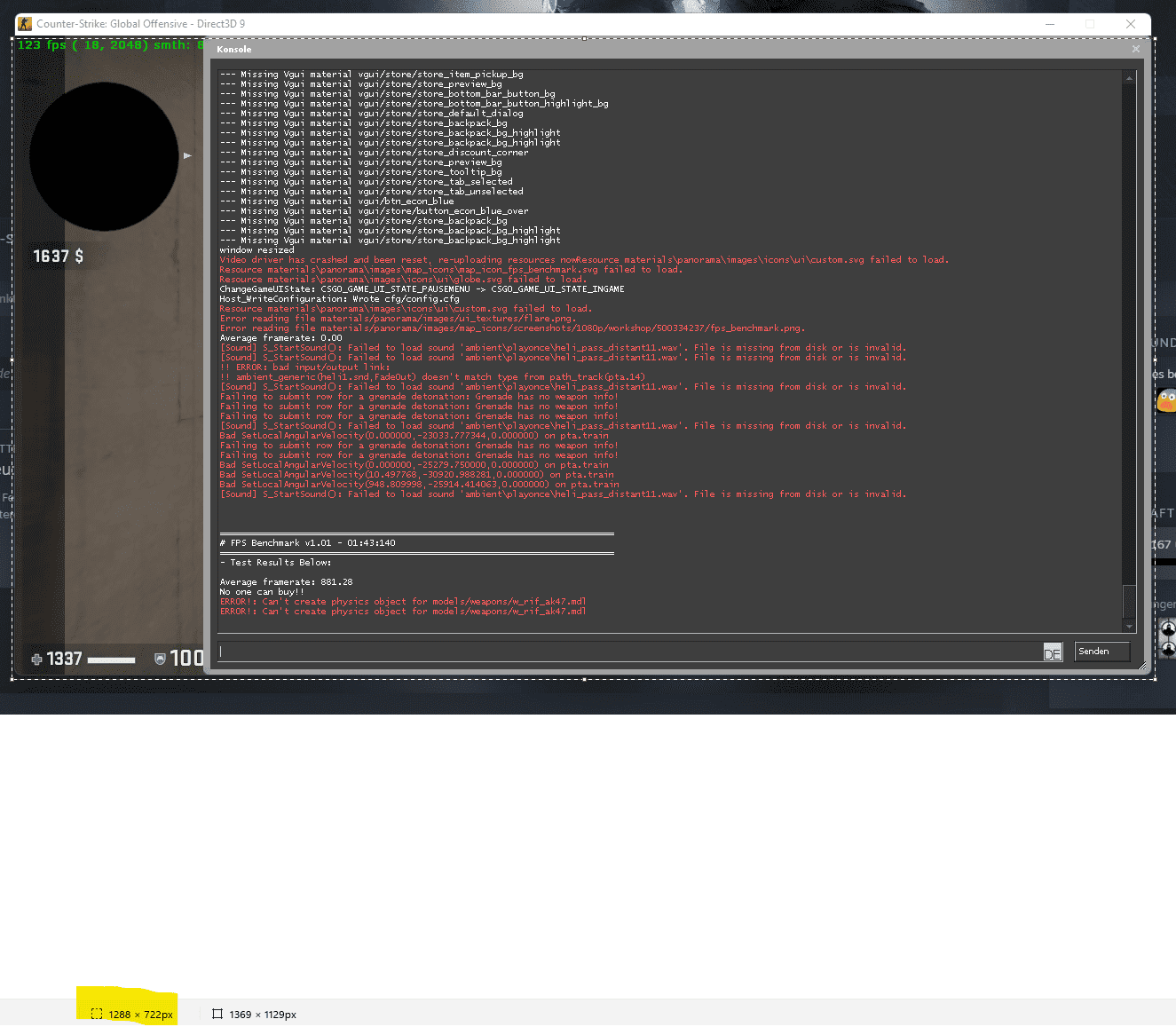
Task: Close the Konsole panel with its X
Action: [x=1136, y=49]
